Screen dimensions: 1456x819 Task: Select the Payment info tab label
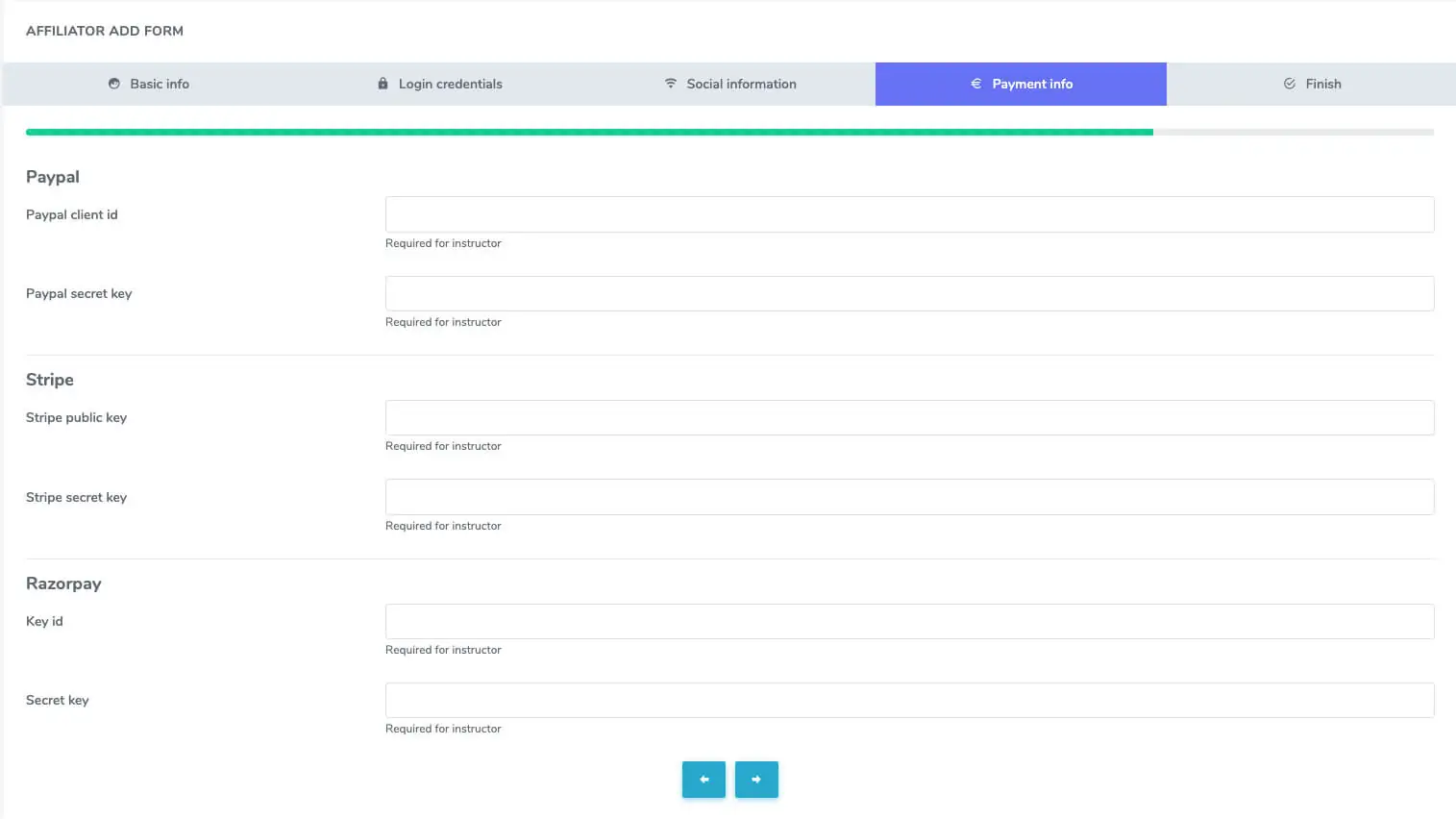1032,84
